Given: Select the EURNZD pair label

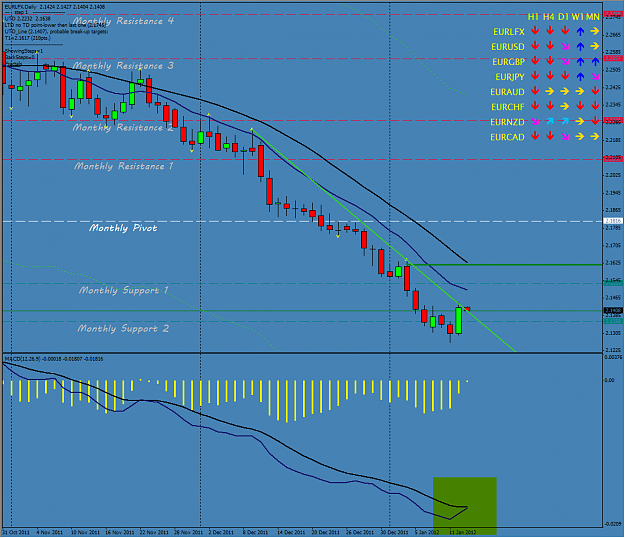Looking at the screenshot, I should (507, 122).
